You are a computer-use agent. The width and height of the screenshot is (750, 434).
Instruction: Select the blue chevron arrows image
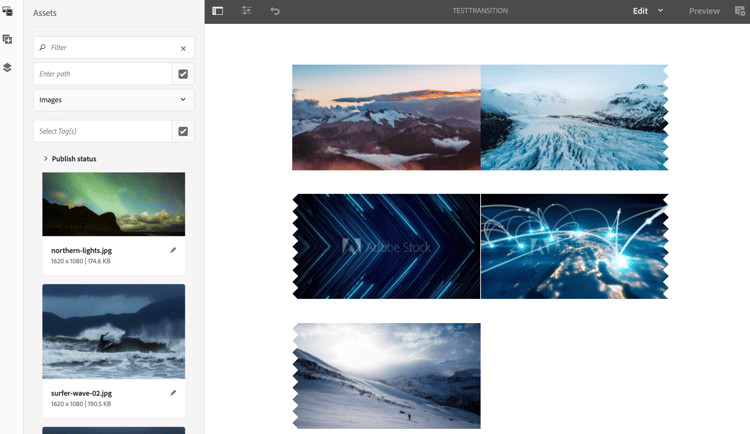coord(386,246)
